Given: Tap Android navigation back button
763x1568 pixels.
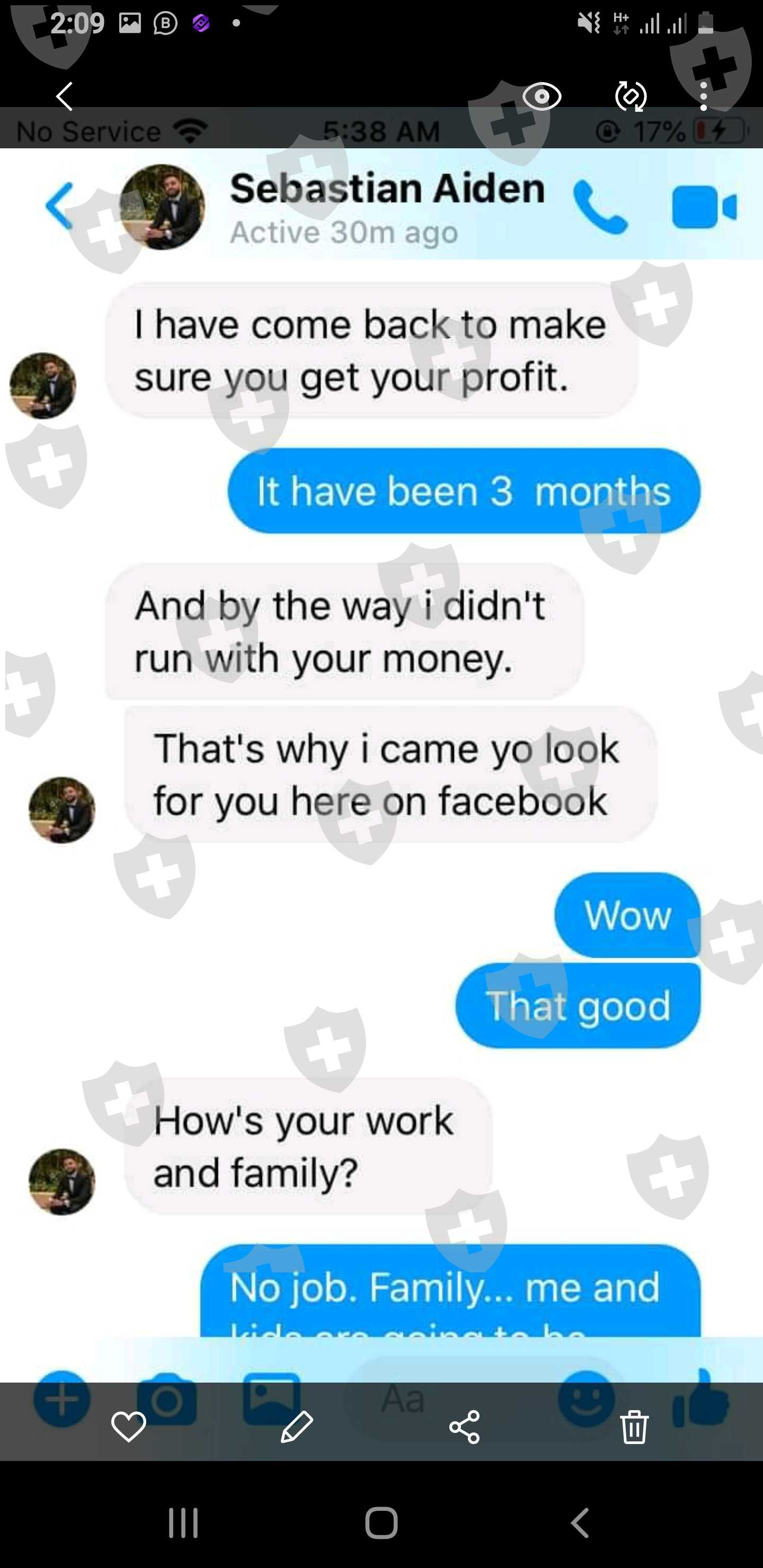Looking at the screenshot, I should [x=580, y=1523].
